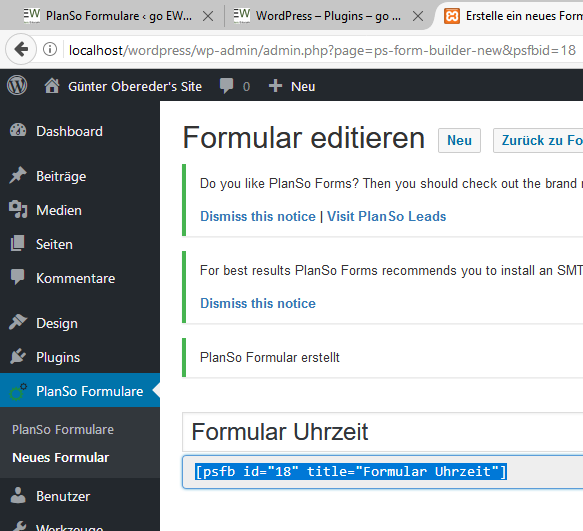The width and height of the screenshot is (583, 531).
Task: Click the pages icon beside Seiten
Action: (18, 244)
